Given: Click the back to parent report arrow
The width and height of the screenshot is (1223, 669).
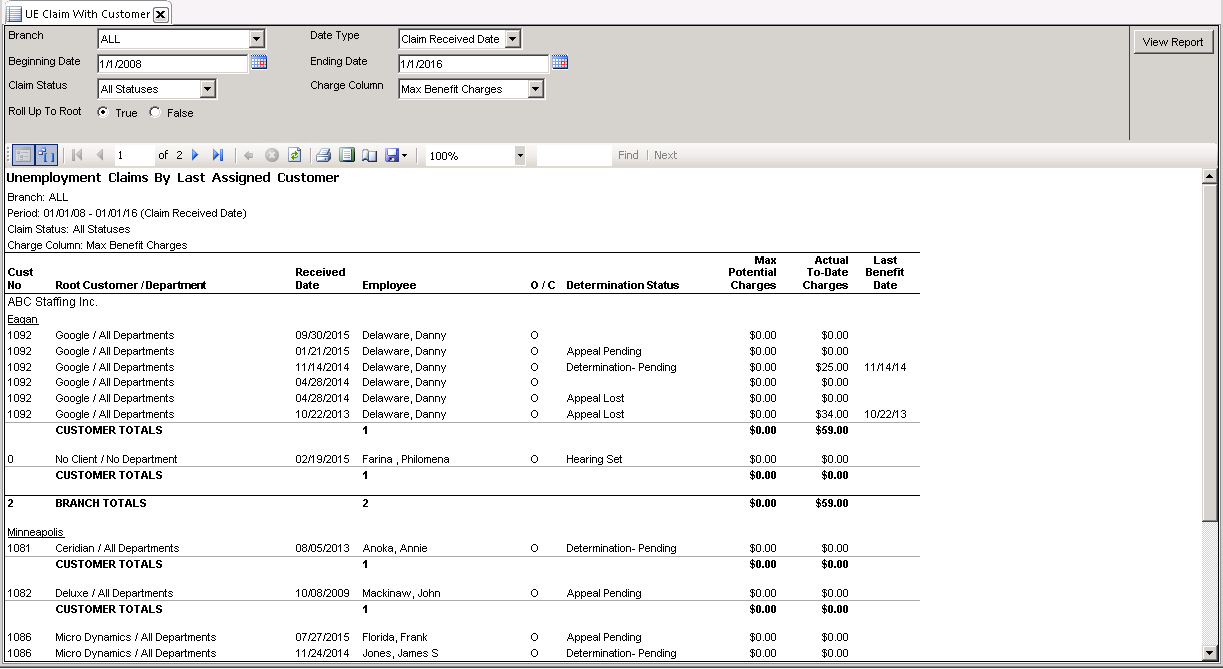Looking at the screenshot, I should pos(248,155).
